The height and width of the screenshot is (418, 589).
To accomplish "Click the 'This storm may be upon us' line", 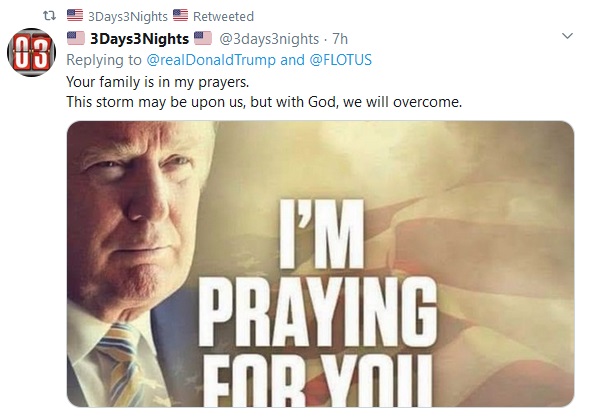I will pos(264,102).
